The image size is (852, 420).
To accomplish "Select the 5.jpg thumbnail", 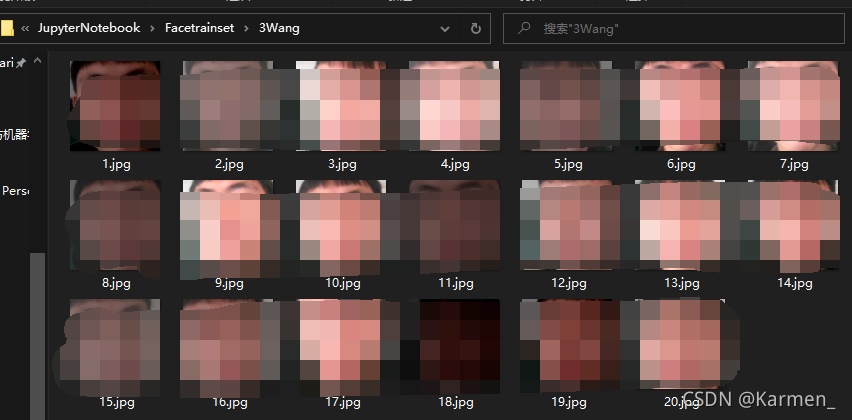I will [x=567, y=106].
